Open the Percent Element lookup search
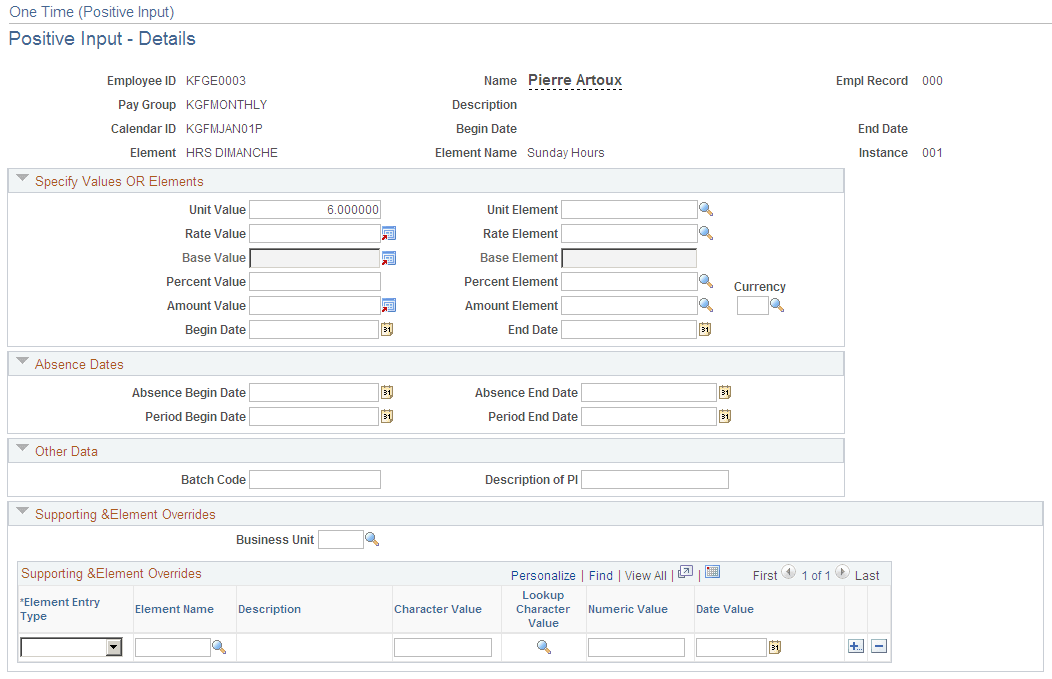 706,281
